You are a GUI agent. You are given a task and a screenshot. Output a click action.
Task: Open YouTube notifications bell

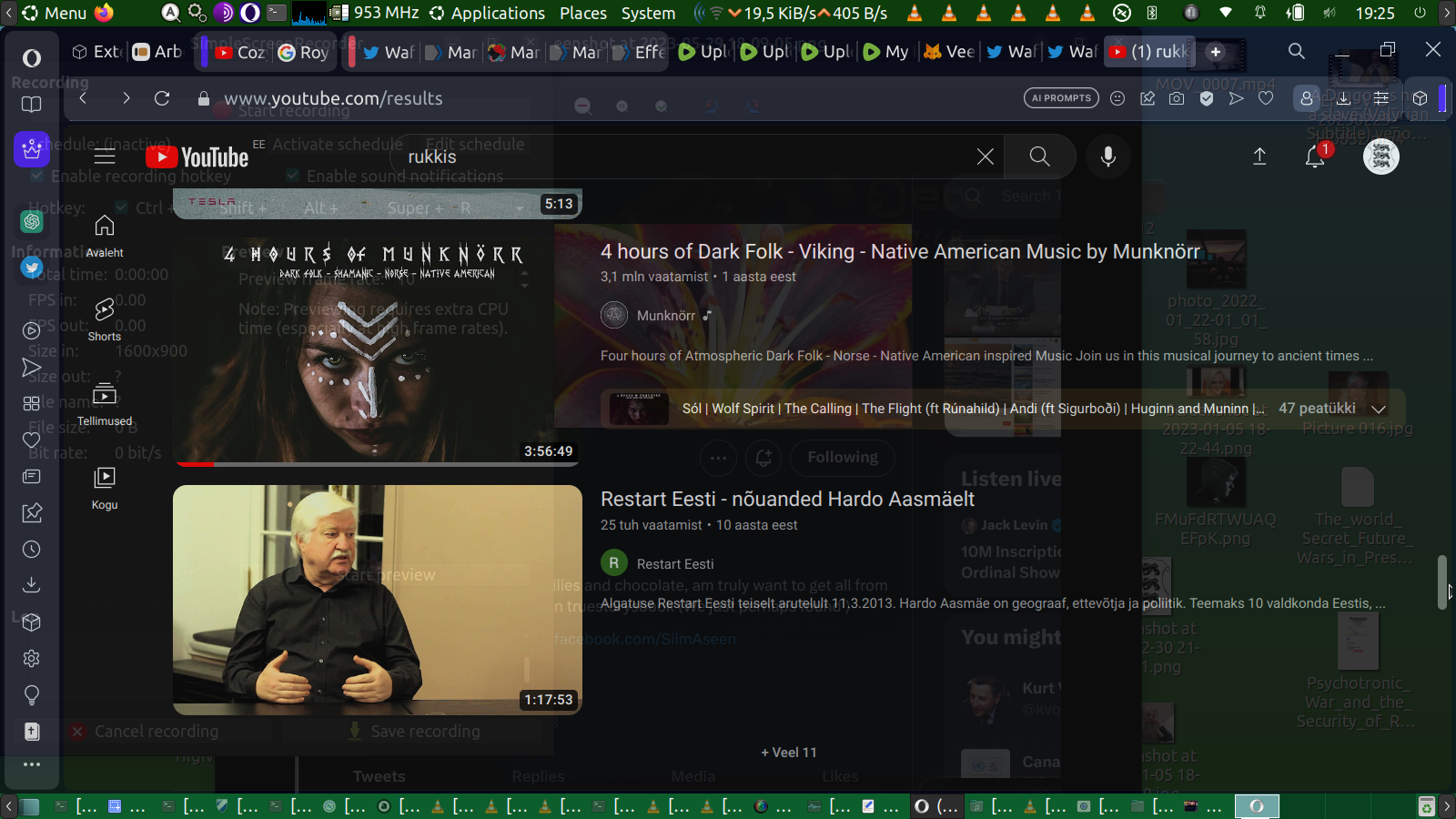point(1315,157)
